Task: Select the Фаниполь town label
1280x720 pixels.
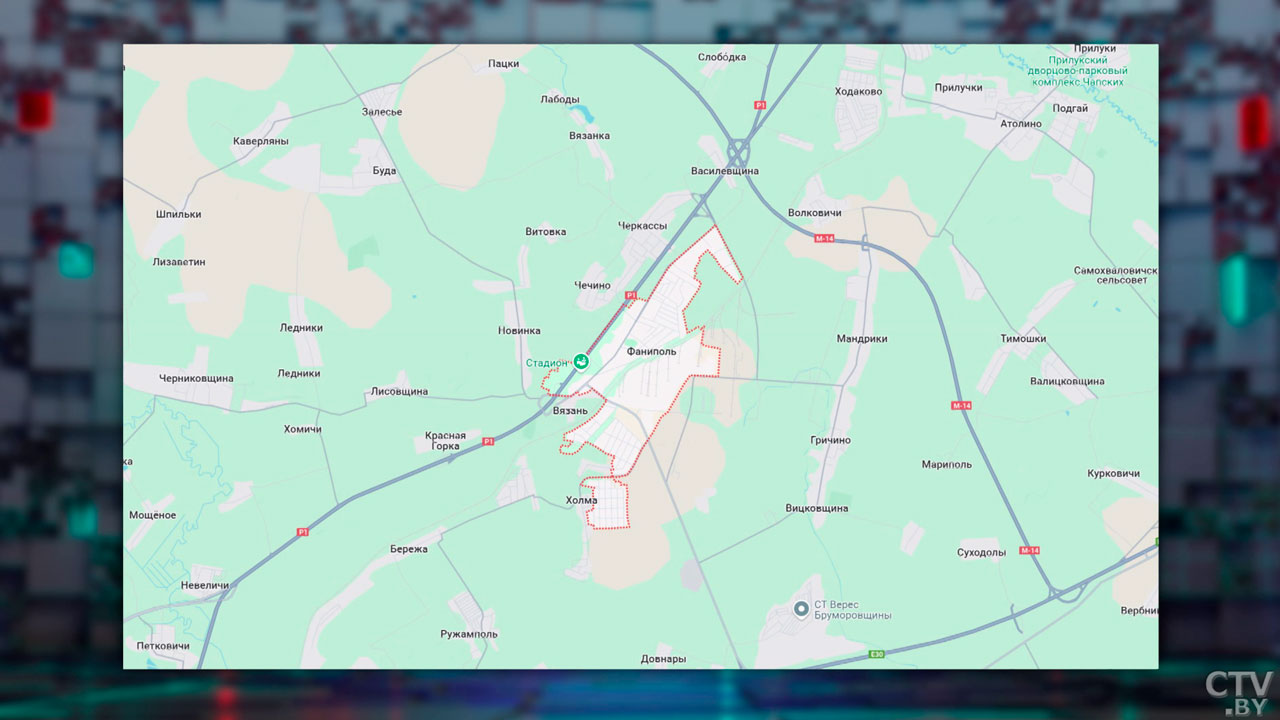Action: 651,351
